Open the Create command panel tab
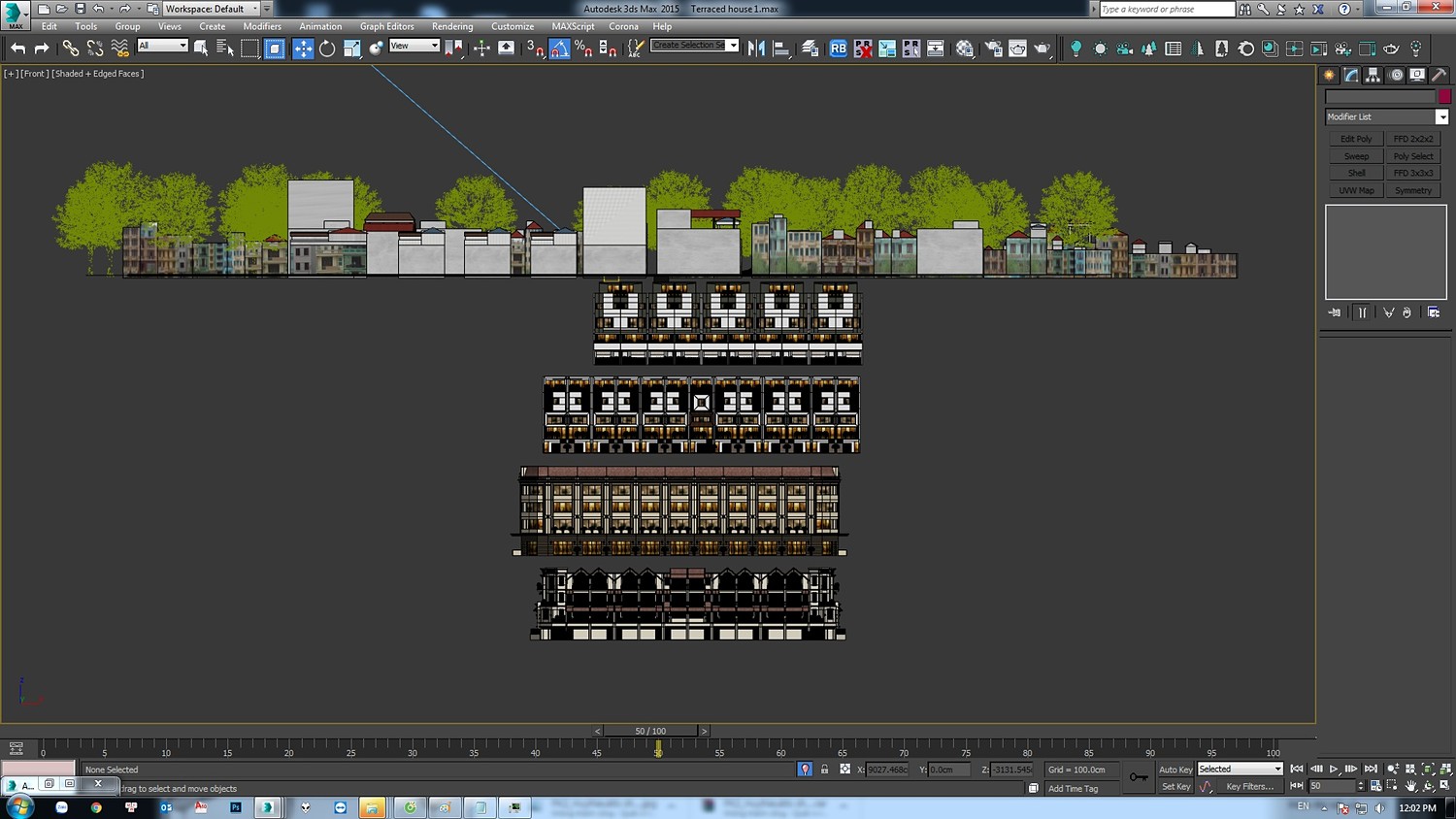 pos(1330,75)
